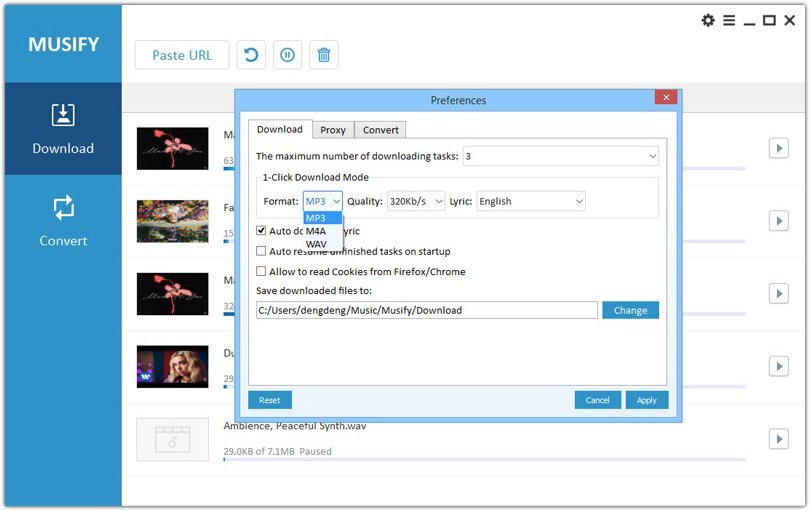Enable reading Cookies from Firefox/Chrome
Image resolution: width=810 pixels, height=511 pixels.
(262, 271)
